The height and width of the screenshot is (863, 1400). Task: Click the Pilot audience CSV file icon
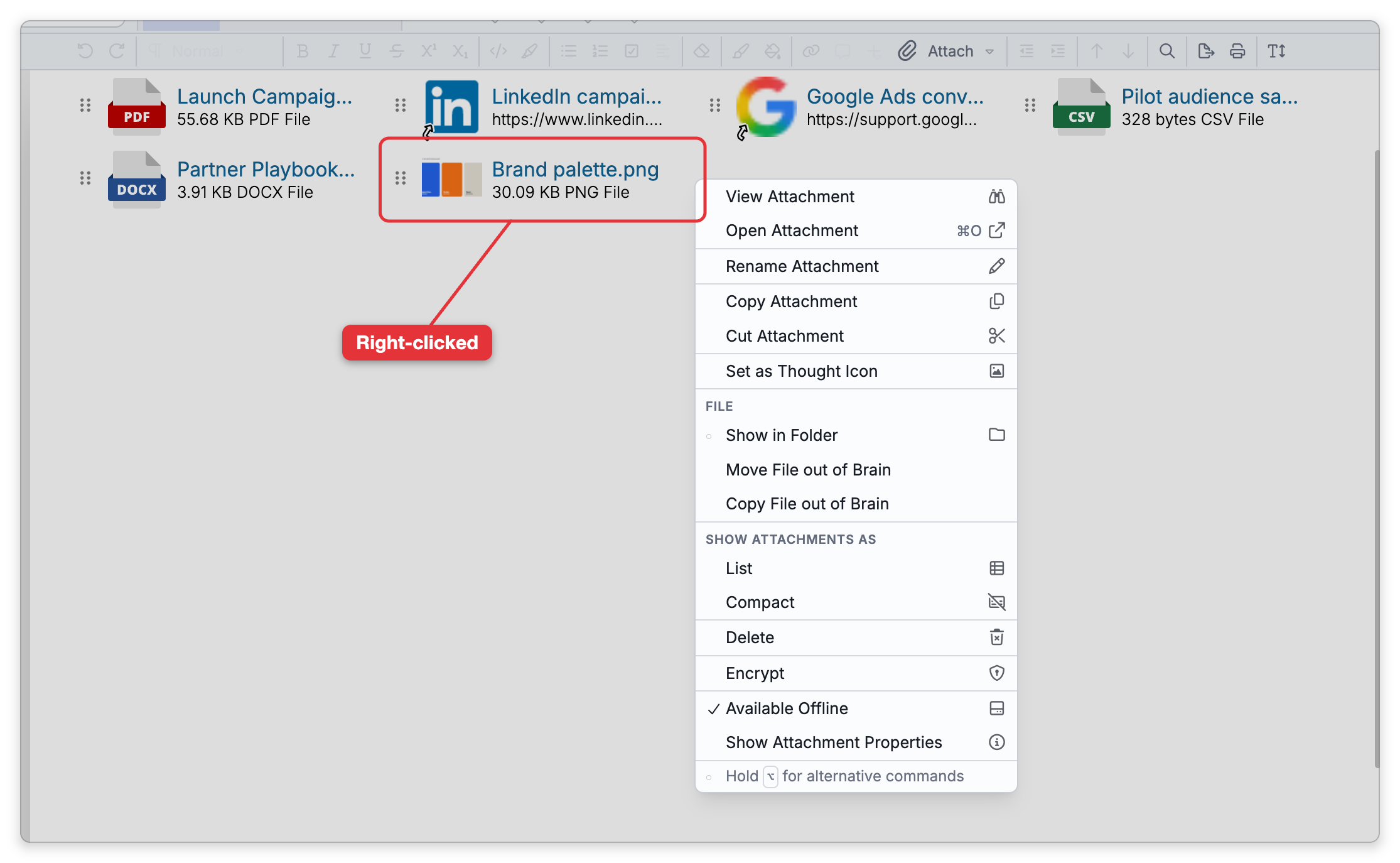(1082, 106)
